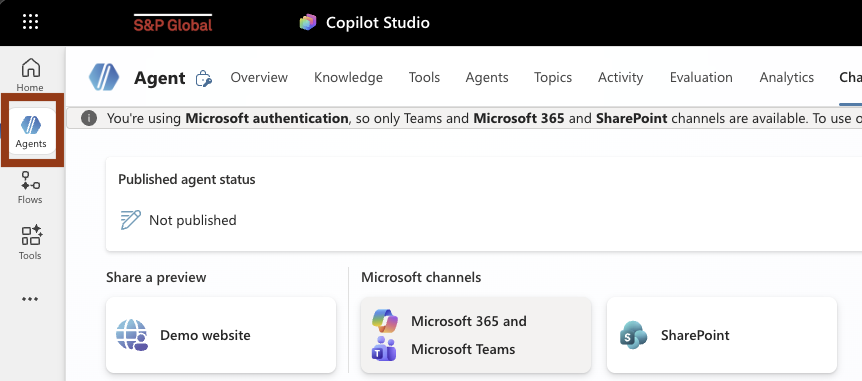Viewport: 862px width, 381px height.
Task: Open the Demo website channel card
Action: click(221, 335)
